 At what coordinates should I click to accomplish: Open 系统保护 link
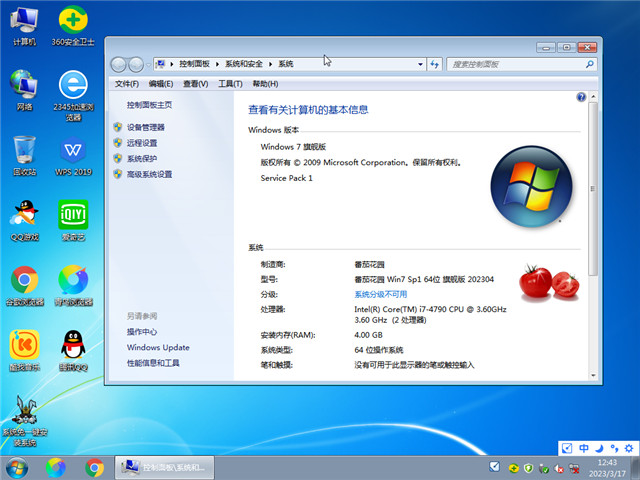click(x=142, y=158)
